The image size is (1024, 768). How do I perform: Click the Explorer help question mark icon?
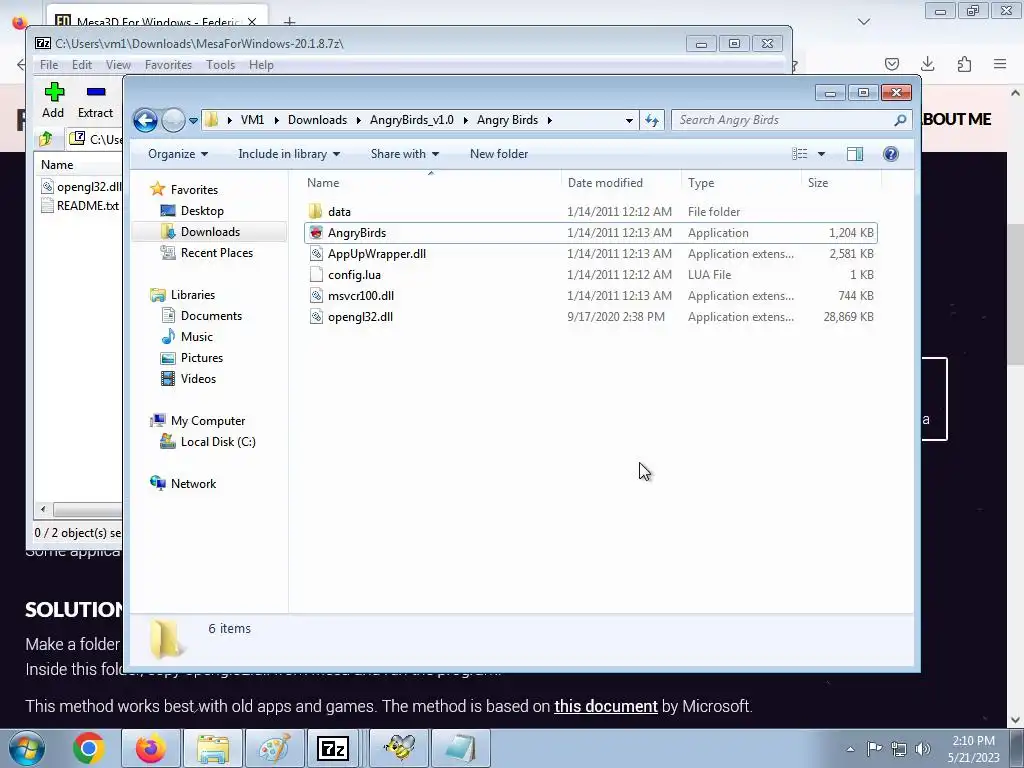point(891,154)
